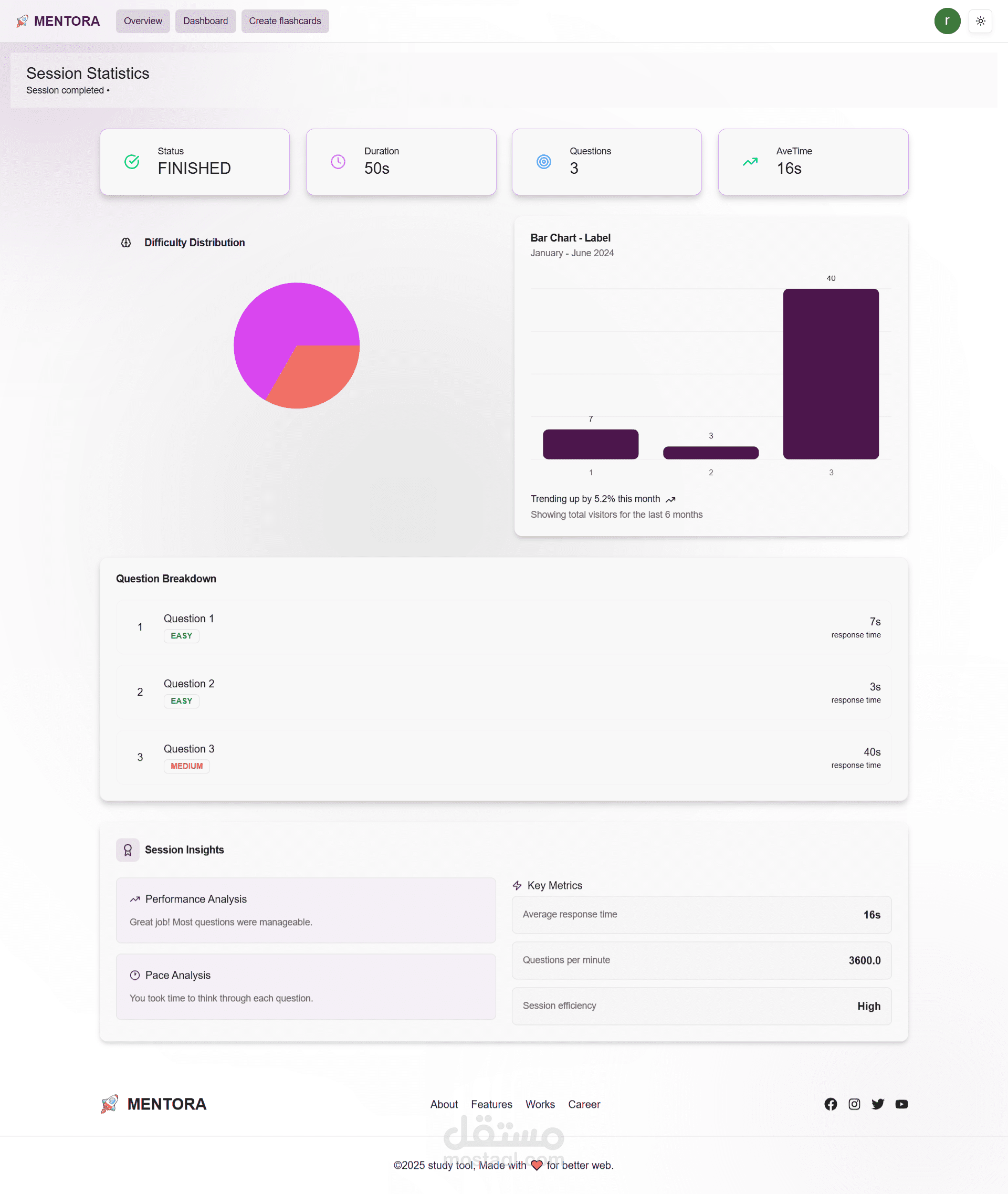The image size is (1008, 1194).
Task: Click the Mentora rocket logo in header
Action: 22,21
